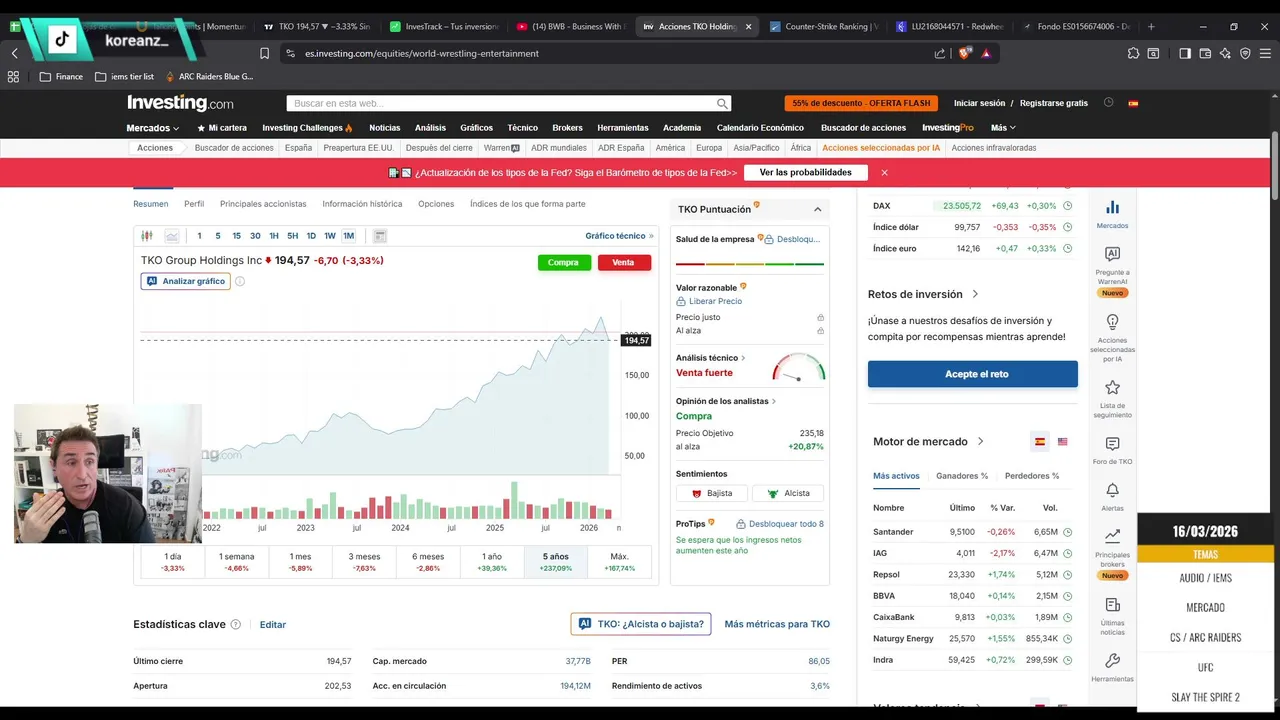The height and width of the screenshot is (720, 1280).
Task: Click the browser share icon in address bar
Action: coord(939,53)
